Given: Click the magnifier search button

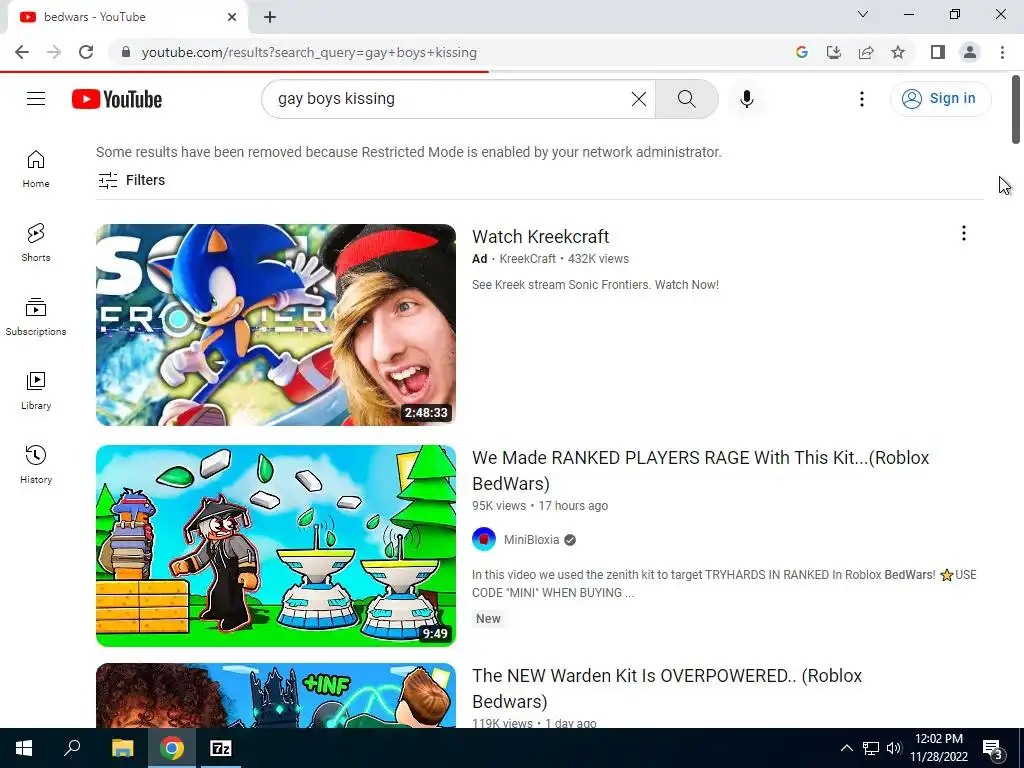Looking at the screenshot, I should [686, 99].
